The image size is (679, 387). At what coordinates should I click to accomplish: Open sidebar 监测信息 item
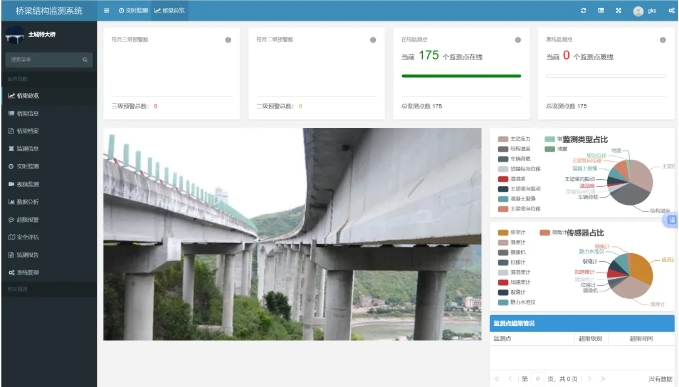pos(49,148)
